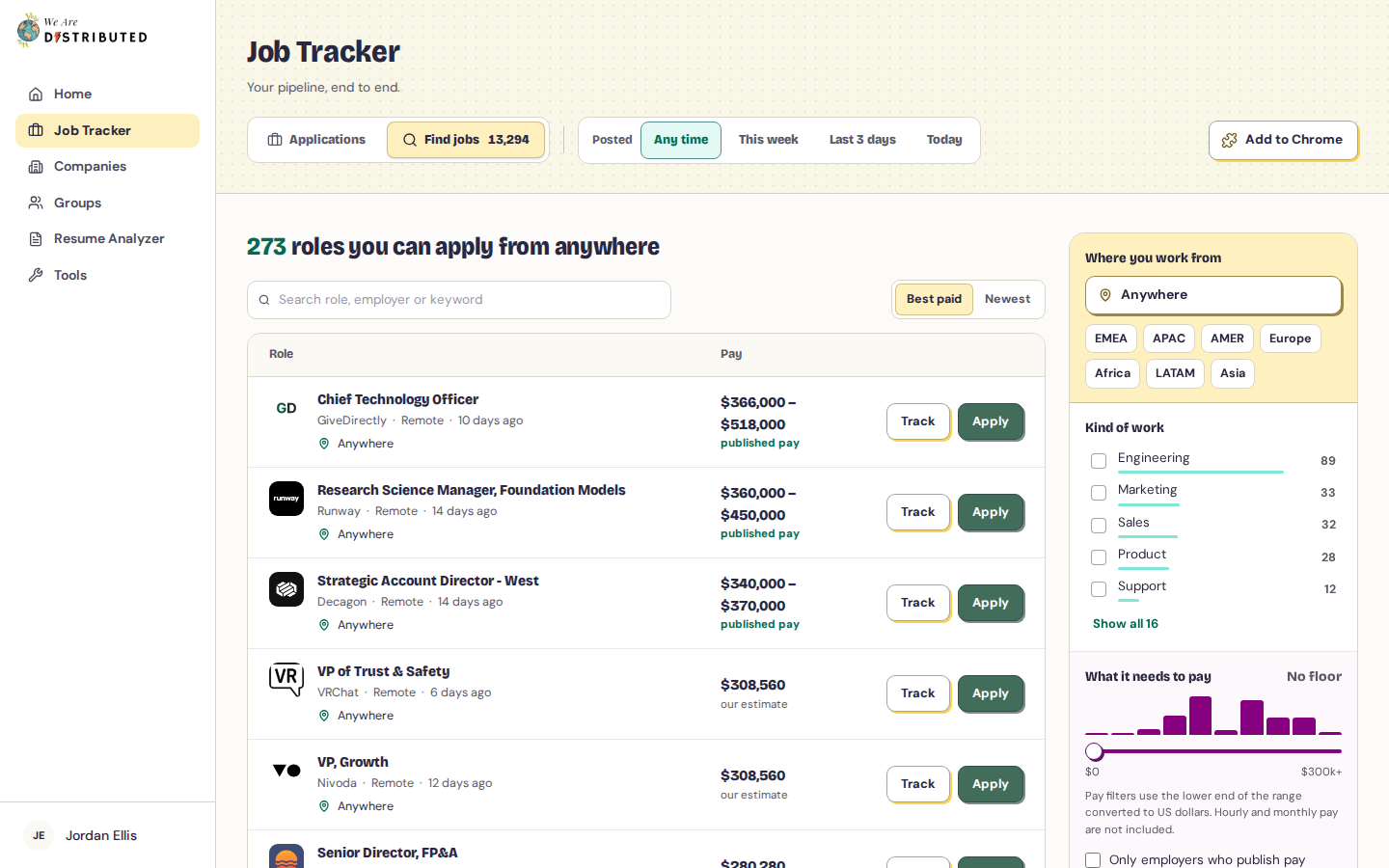
Task: Click the Add to Chrome button
Action: pyautogui.click(x=1283, y=140)
